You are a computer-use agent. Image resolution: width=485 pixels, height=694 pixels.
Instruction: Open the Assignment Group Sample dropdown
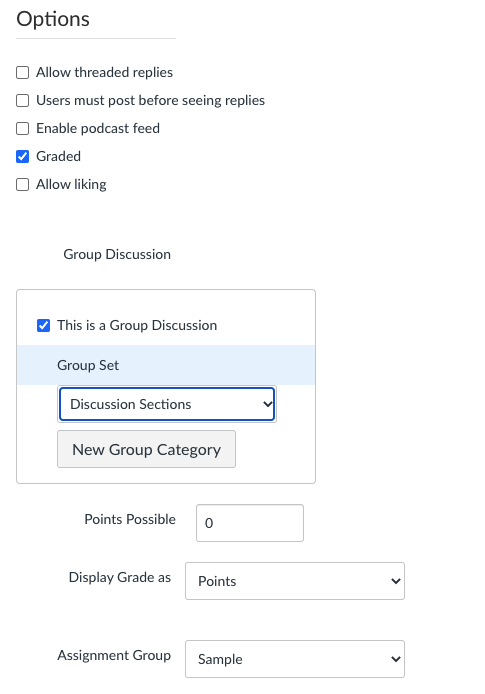pos(295,659)
